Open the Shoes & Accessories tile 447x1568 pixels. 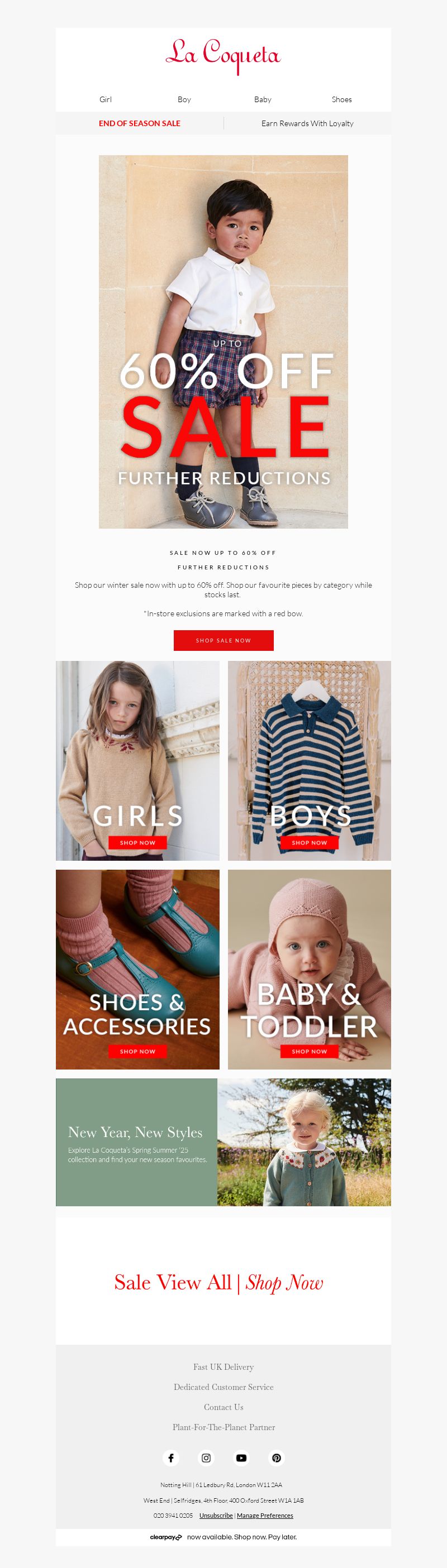(137, 970)
